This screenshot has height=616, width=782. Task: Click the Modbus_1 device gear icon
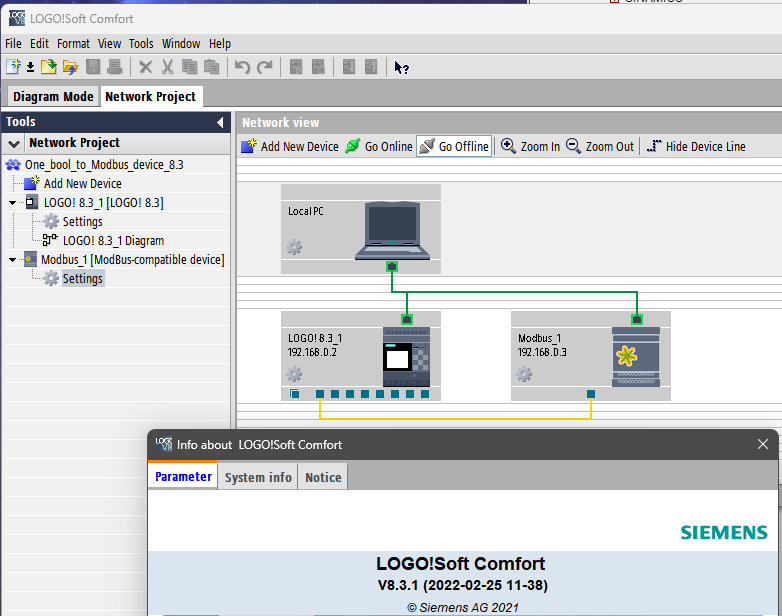coord(524,374)
